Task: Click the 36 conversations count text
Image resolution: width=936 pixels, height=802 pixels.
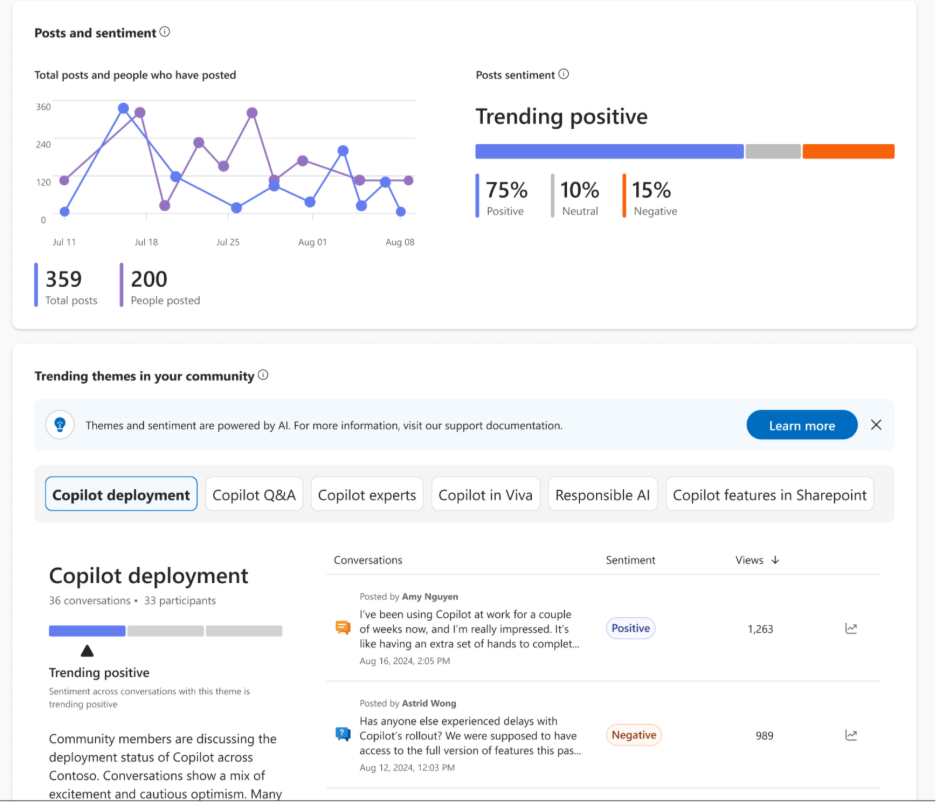Action: click(x=90, y=600)
